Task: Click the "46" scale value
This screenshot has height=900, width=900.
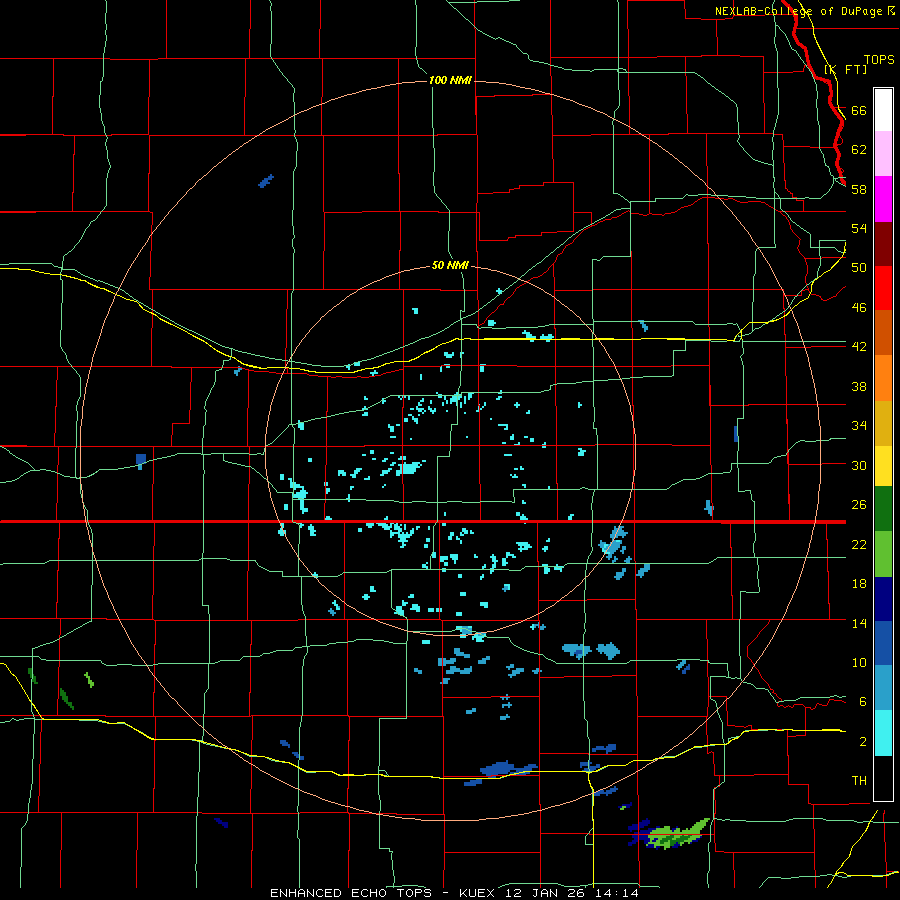Action: click(859, 308)
